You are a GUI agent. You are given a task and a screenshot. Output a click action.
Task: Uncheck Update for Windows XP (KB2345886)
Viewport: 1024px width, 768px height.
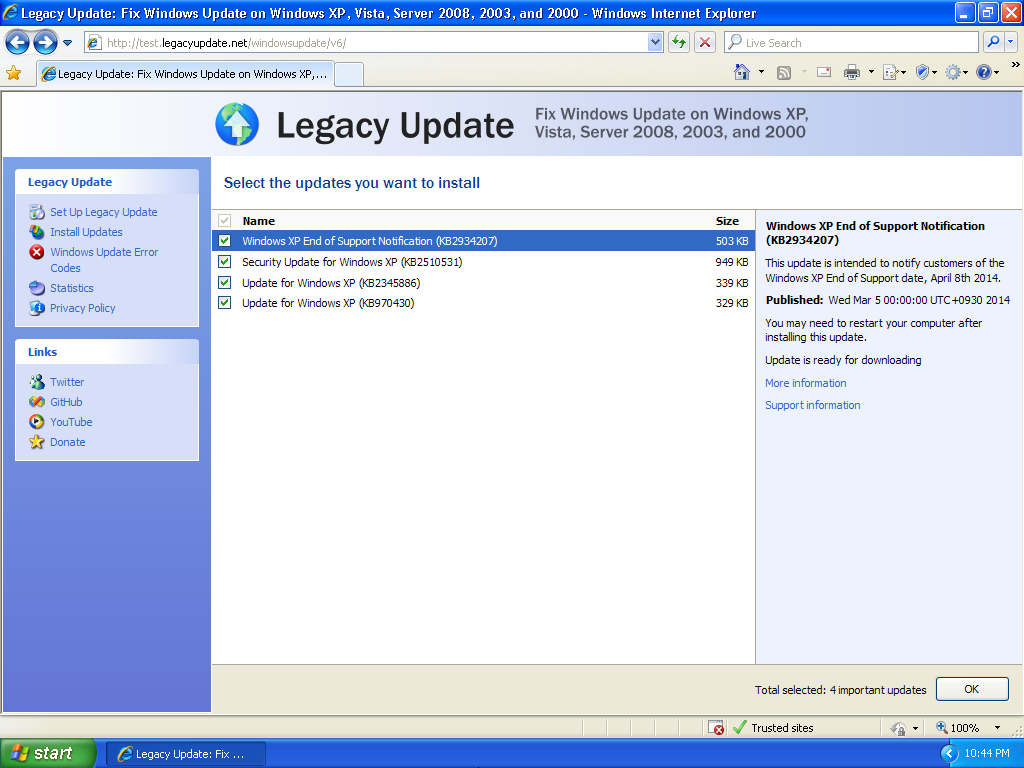(225, 283)
